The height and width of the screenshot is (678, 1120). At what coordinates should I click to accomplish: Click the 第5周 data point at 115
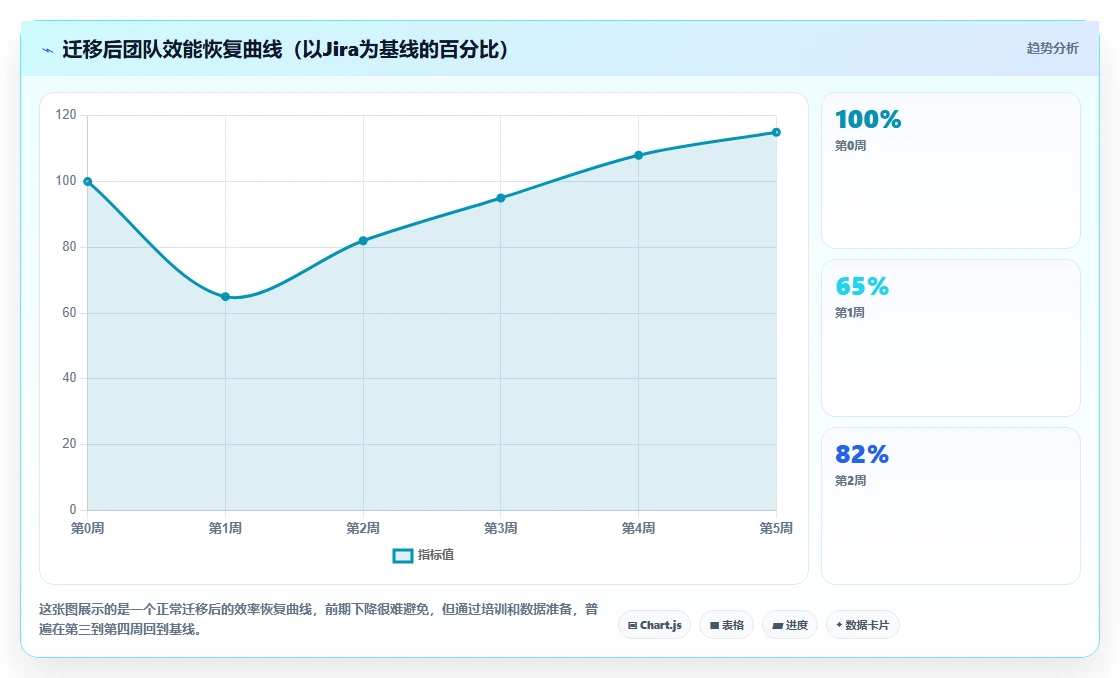776,132
